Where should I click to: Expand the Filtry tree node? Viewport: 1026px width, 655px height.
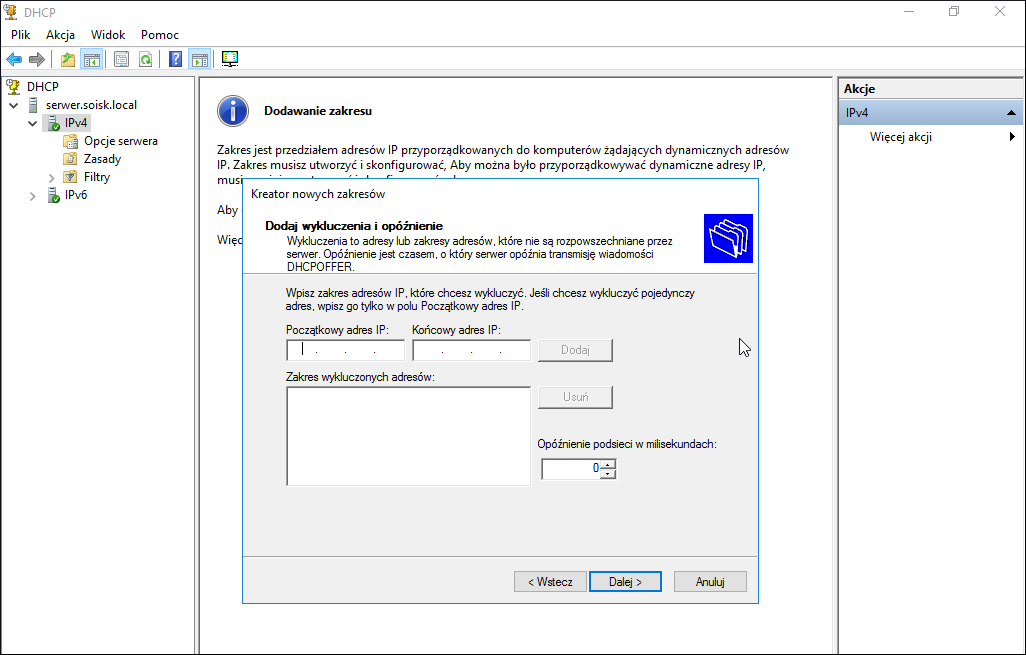point(52,177)
